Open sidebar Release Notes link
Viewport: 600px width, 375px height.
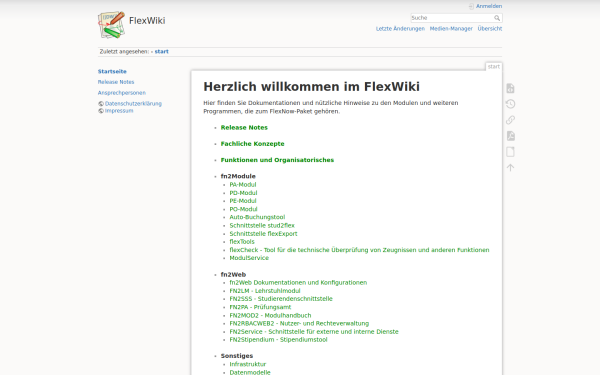point(116,82)
